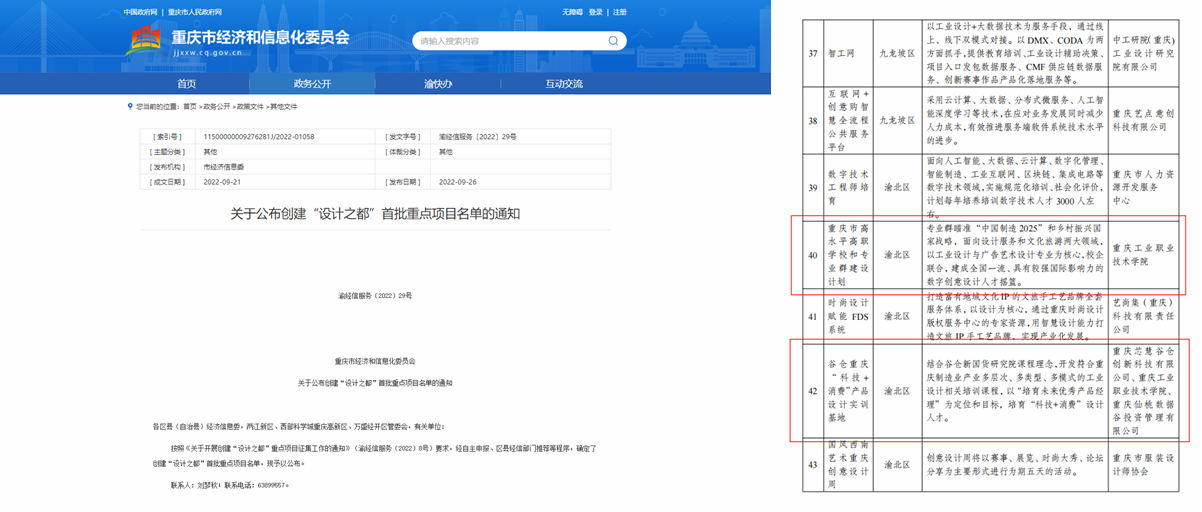
Task: Click the 注册 register link
Action: [620, 12]
